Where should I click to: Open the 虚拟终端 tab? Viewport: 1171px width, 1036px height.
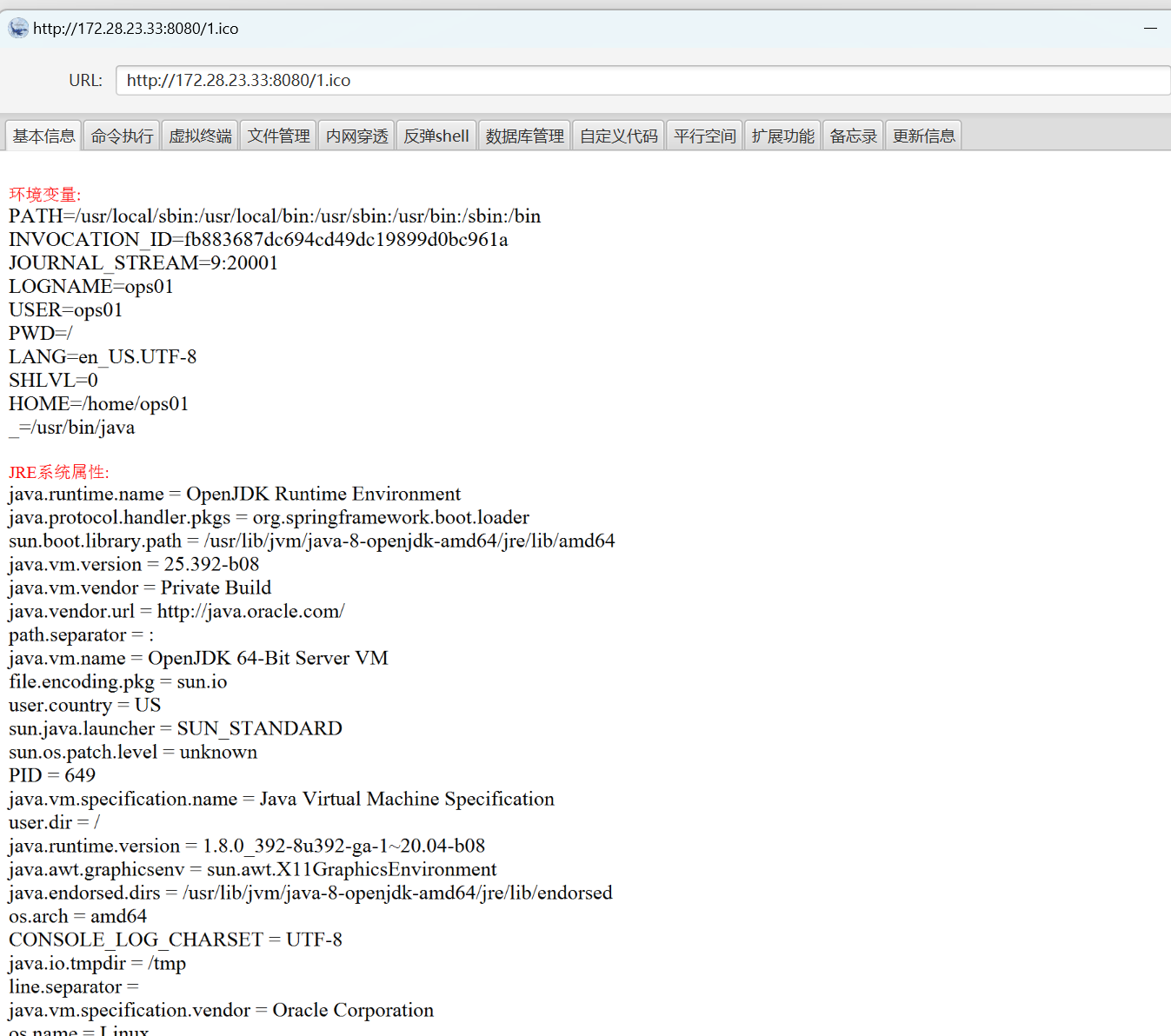coord(200,136)
